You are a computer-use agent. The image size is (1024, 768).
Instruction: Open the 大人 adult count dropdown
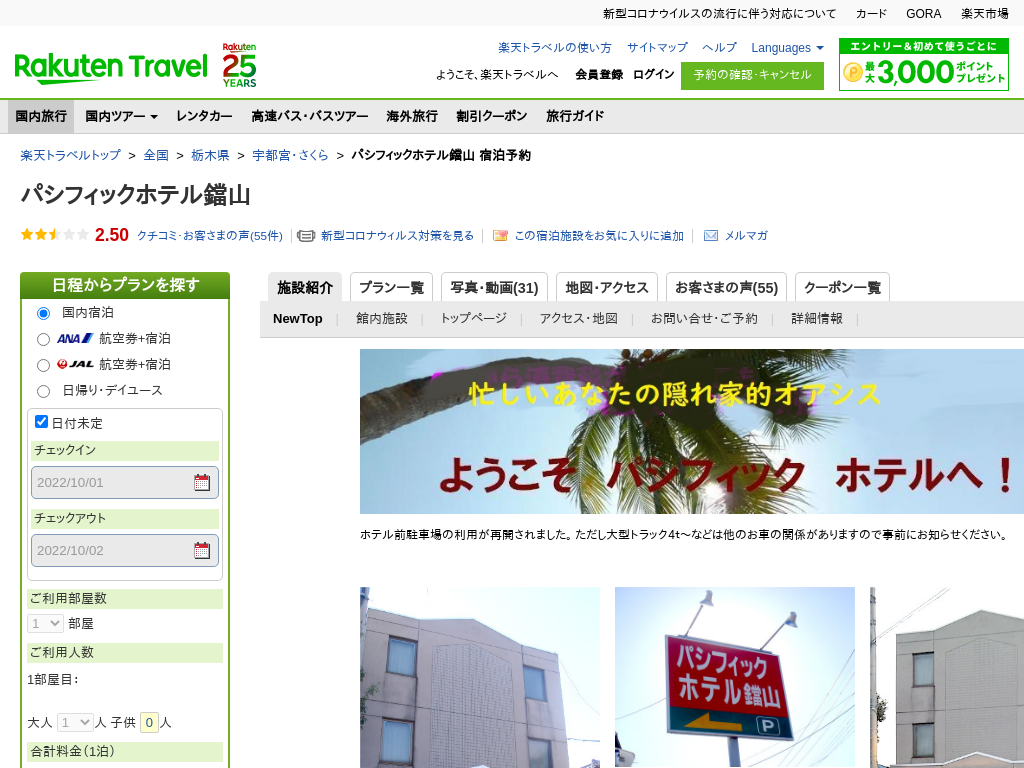(75, 722)
